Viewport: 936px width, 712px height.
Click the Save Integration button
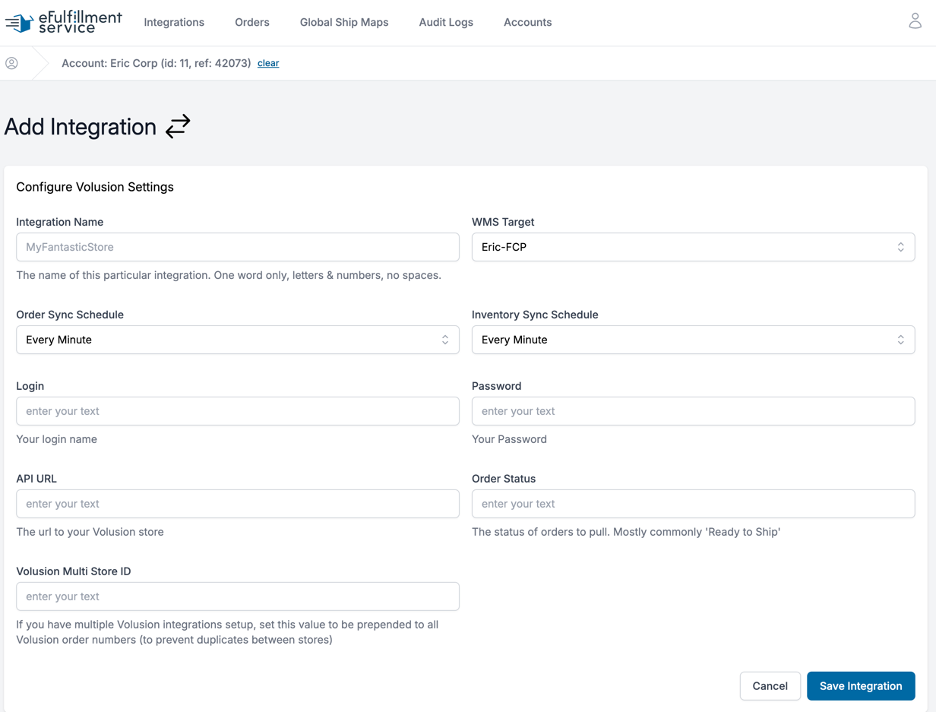point(860,686)
